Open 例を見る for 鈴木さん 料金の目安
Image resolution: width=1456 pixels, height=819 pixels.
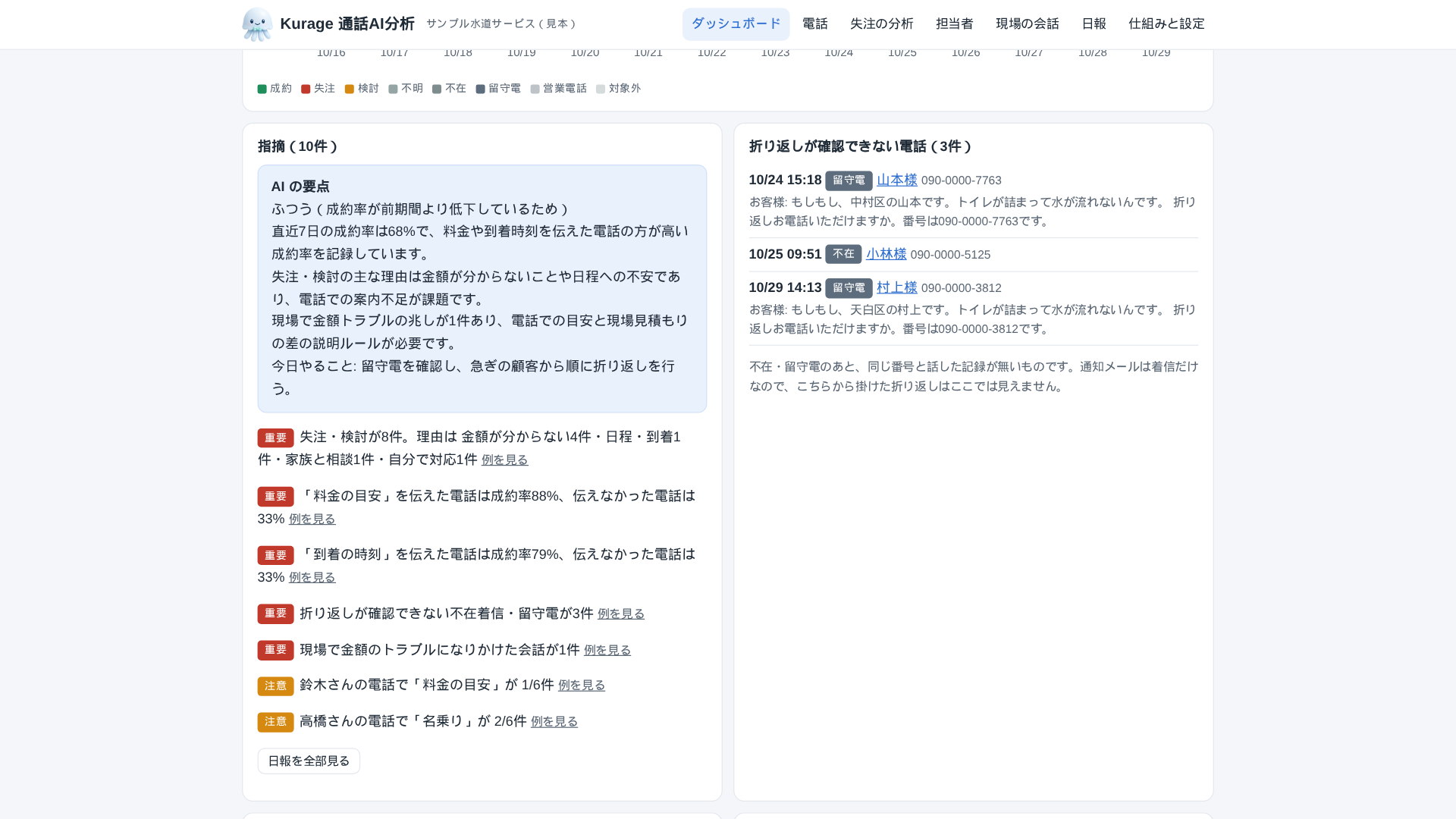582,686
